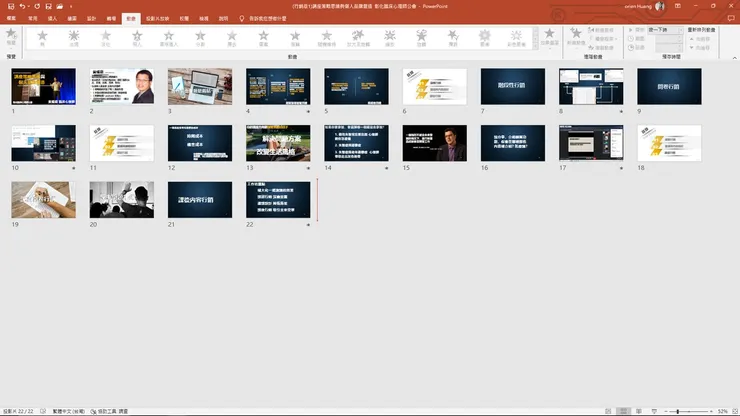Image resolution: width=740 pixels, height=416 pixels.
Task: Click the Preview animation star button
Action: pyautogui.click(x=11, y=37)
